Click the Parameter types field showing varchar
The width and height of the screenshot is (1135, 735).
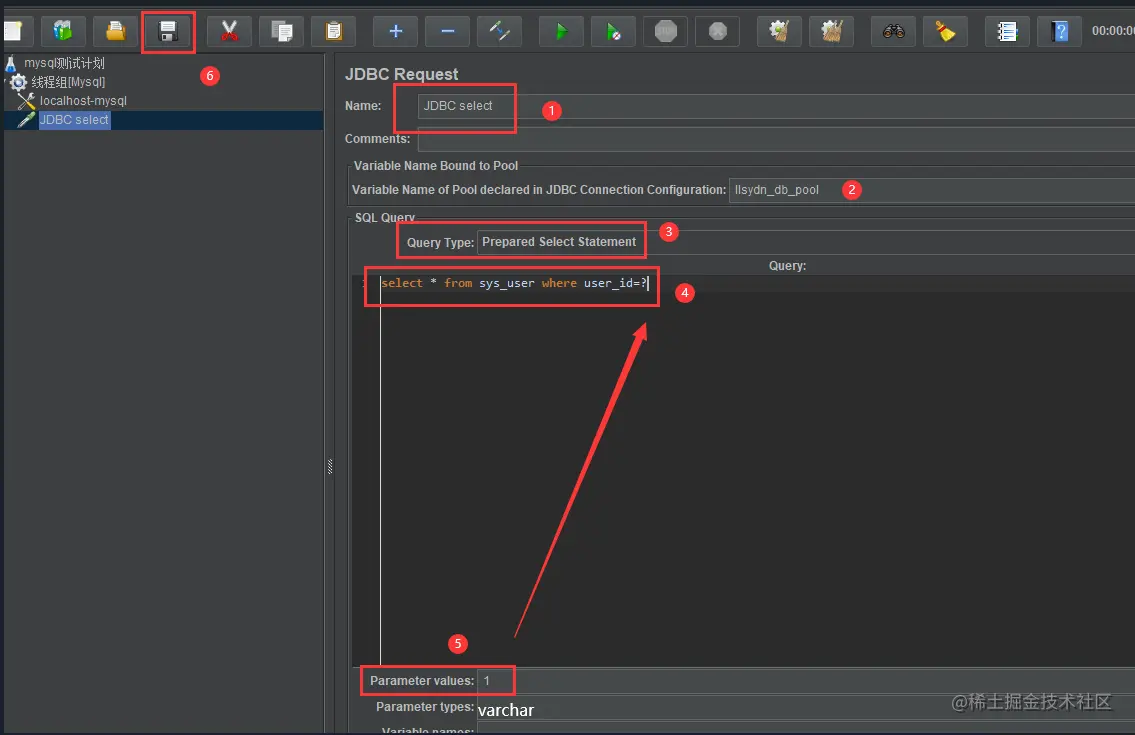[x=806, y=708]
